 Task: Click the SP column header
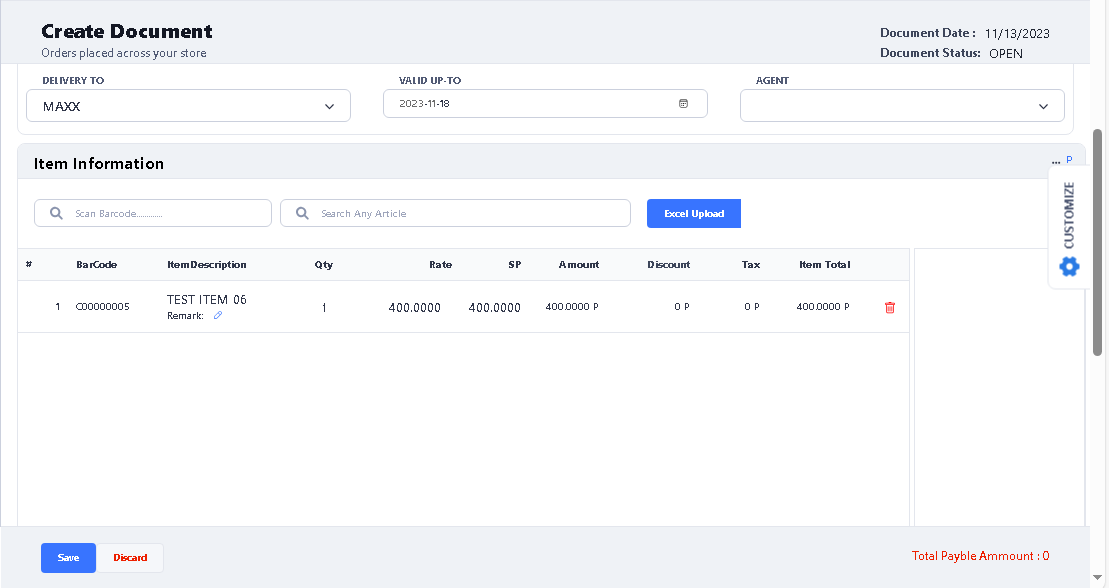515,265
